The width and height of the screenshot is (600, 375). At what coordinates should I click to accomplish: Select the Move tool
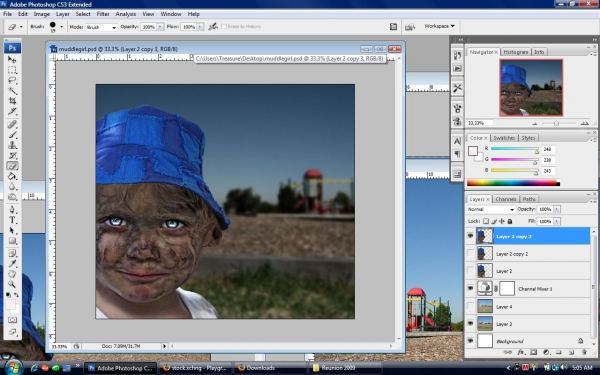tap(12, 59)
